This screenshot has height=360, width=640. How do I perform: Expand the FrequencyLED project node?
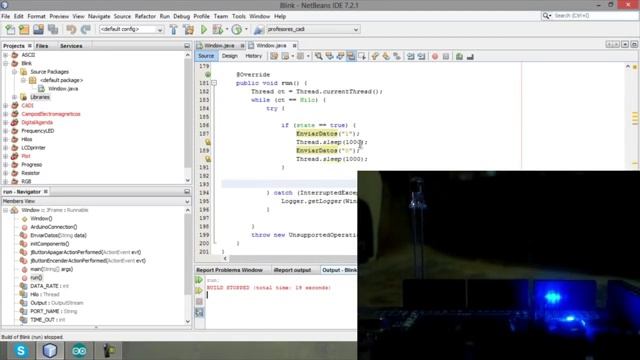click(6, 131)
